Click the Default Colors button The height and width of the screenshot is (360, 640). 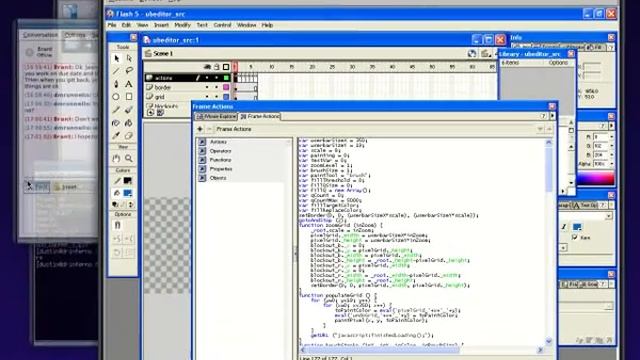[116, 204]
